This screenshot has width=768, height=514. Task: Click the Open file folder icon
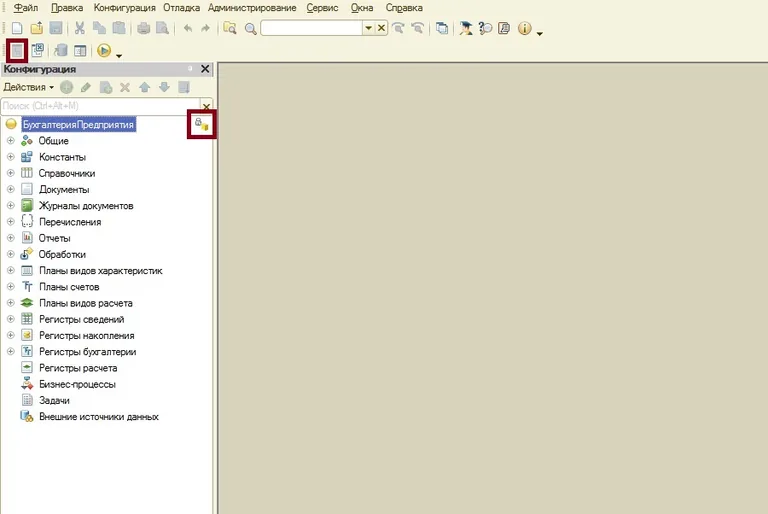36,29
